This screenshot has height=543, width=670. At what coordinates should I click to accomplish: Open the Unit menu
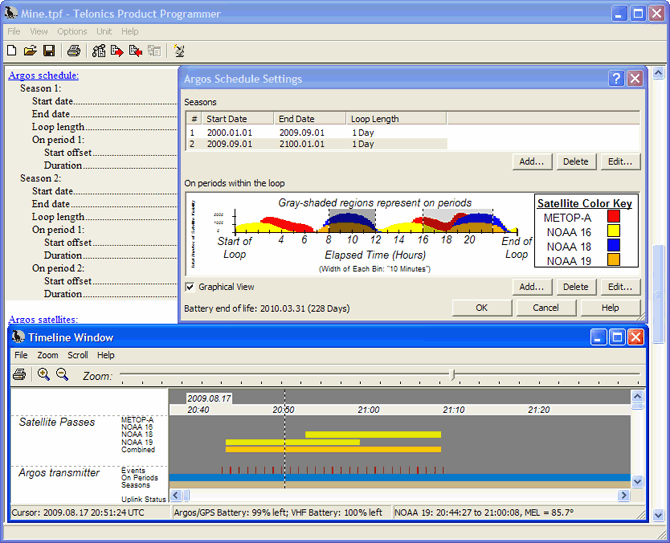104,31
